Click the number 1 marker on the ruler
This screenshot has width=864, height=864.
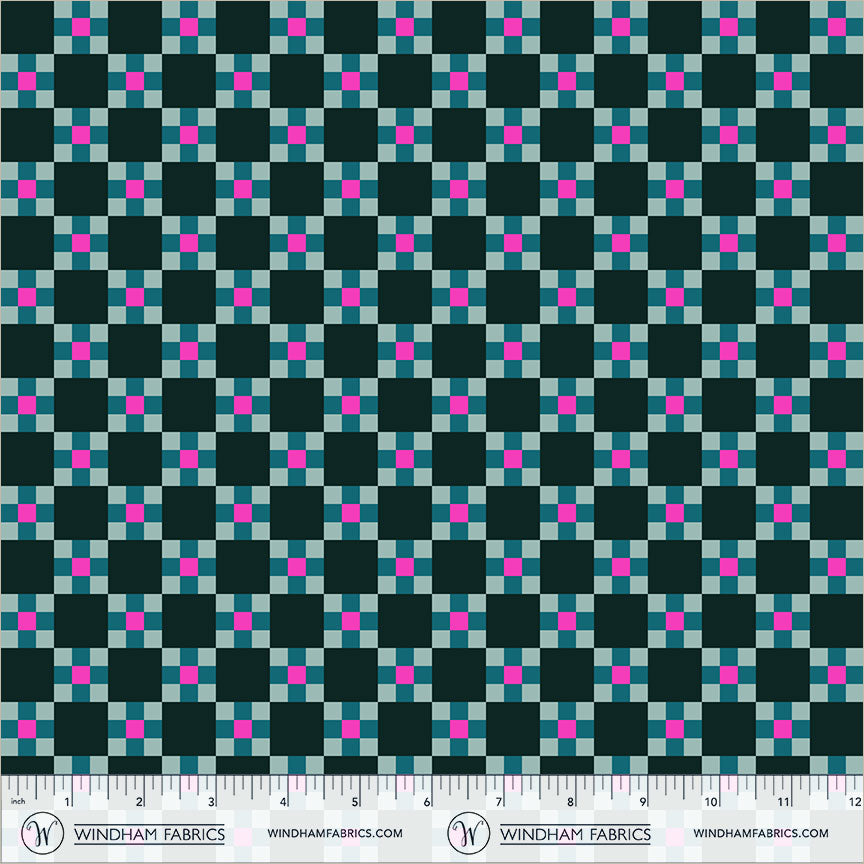pyautogui.click(x=66, y=803)
